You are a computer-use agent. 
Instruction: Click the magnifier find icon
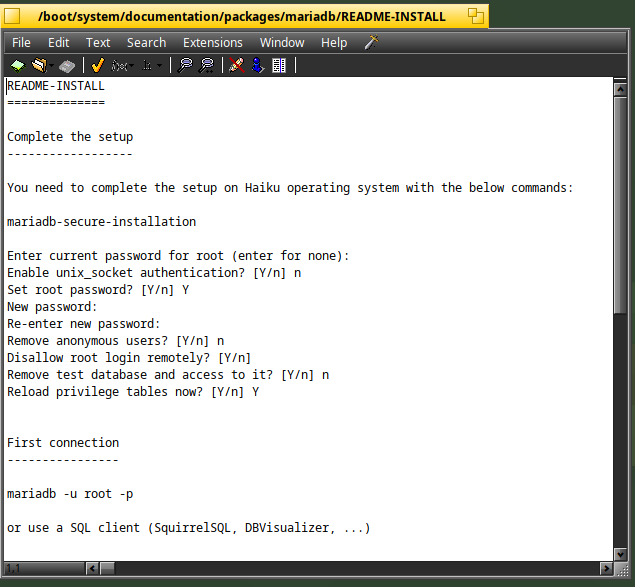[185, 65]
